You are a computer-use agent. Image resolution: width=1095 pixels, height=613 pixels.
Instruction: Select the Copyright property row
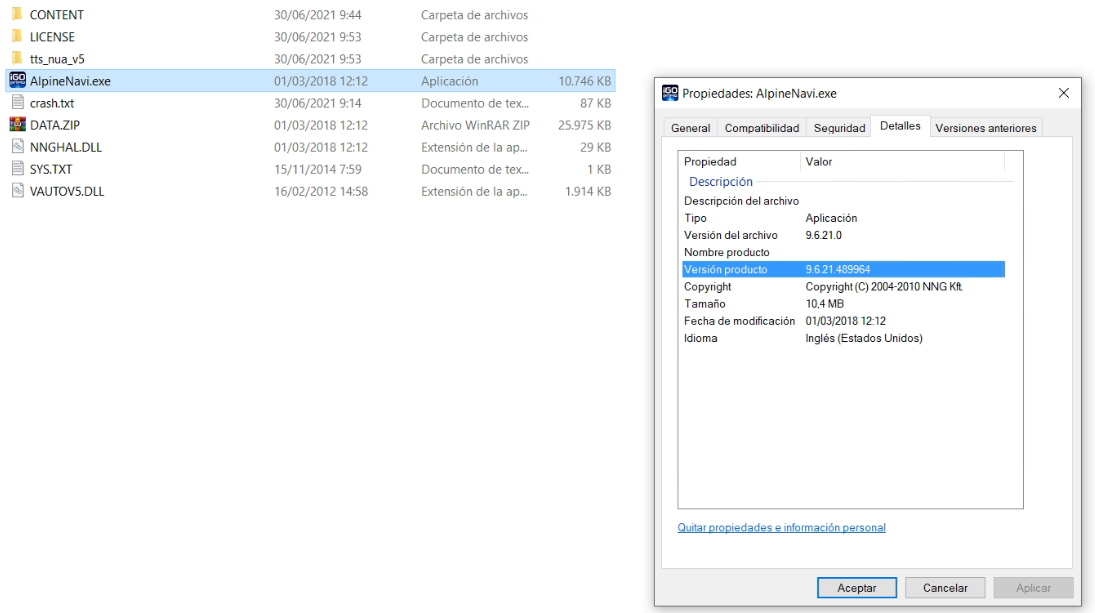pos(844,287)
